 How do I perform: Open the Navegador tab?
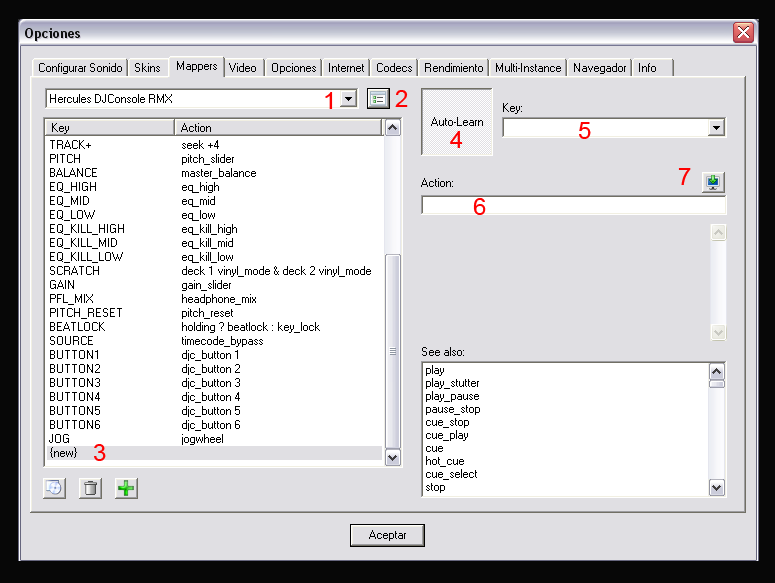[600, 68]
